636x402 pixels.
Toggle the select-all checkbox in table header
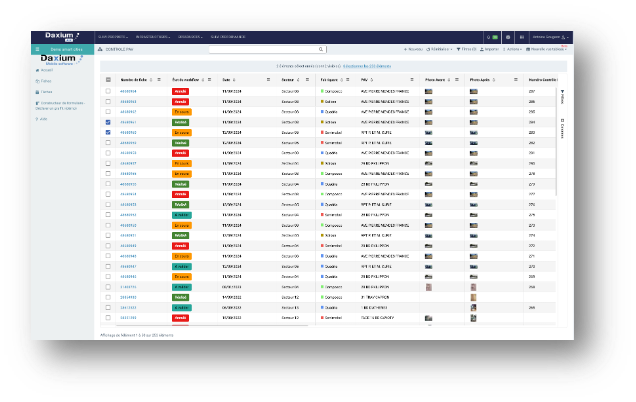[108, 79]
